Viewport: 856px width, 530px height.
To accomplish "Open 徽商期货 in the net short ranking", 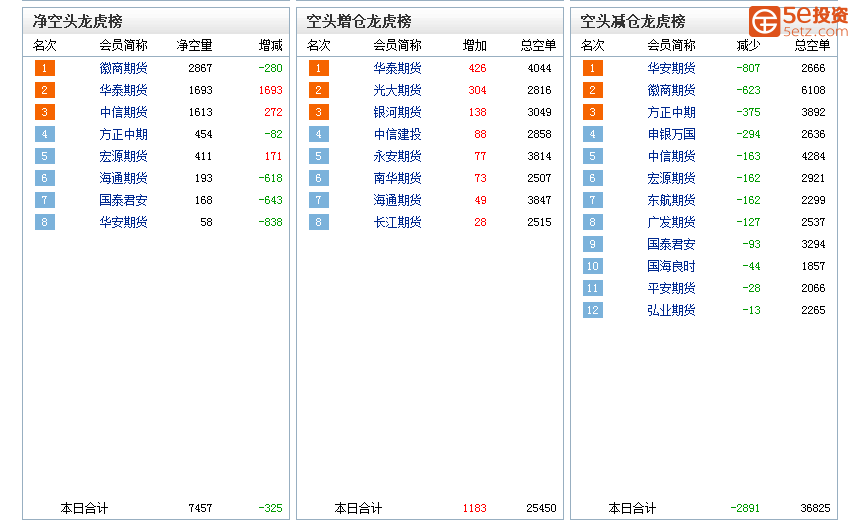I will coord(123,68).
